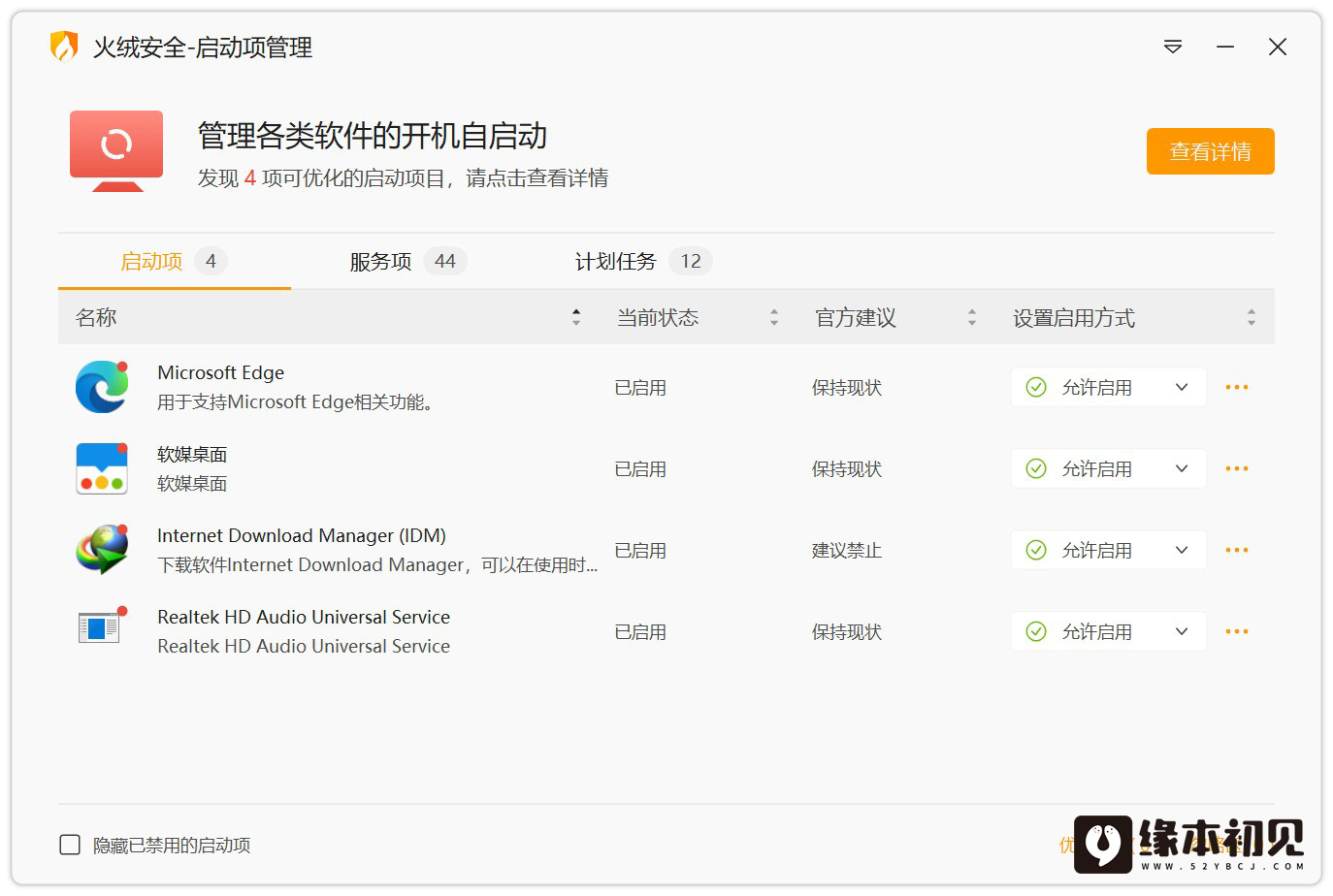
Task: Minimize the startup manager window
Action: [1225, 47]
